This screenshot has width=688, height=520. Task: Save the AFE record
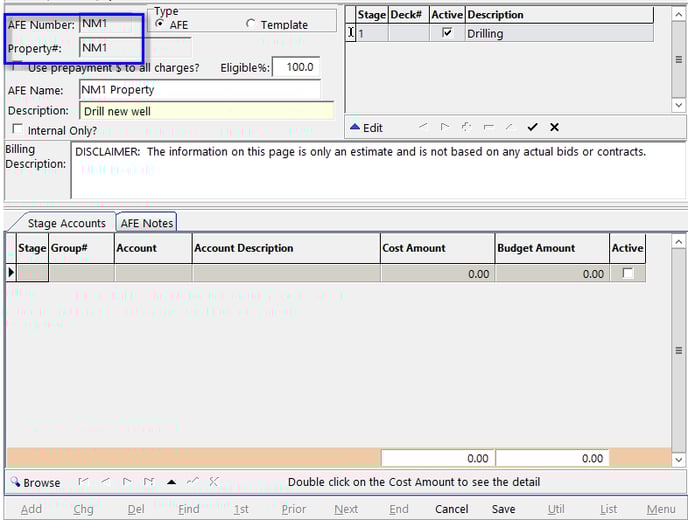click(x=503, y=509)
